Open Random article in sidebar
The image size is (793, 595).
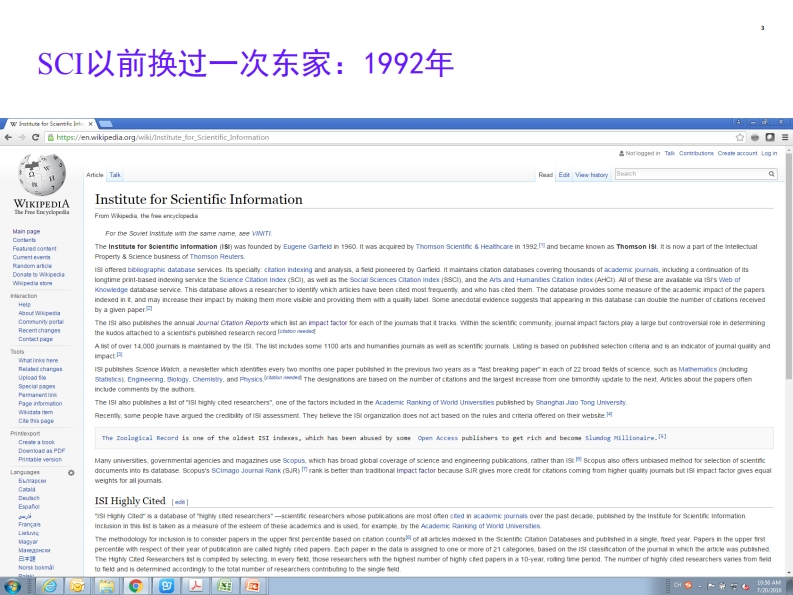point(32,266)
